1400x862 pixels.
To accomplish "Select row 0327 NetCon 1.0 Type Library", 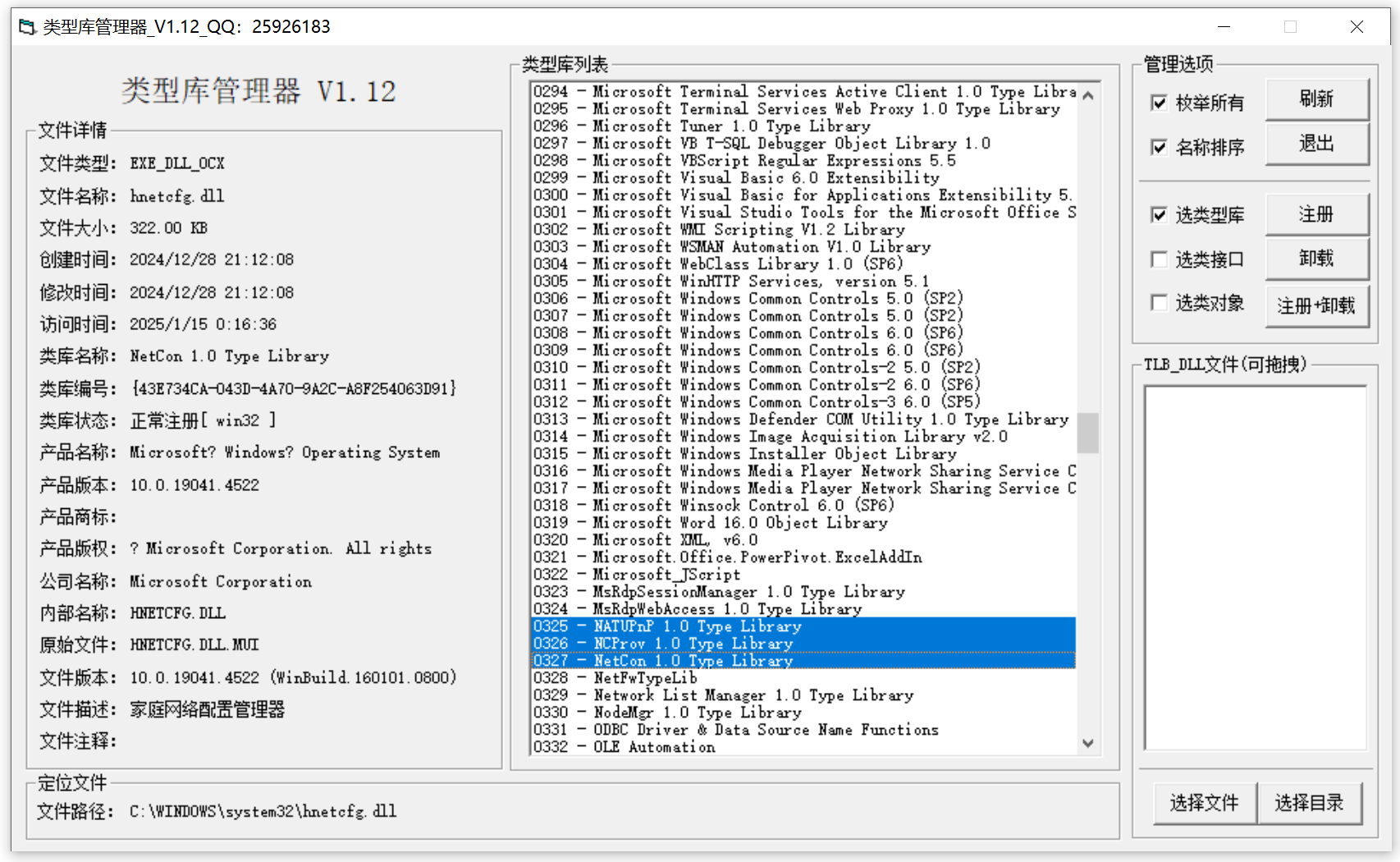I will [803, 660].
